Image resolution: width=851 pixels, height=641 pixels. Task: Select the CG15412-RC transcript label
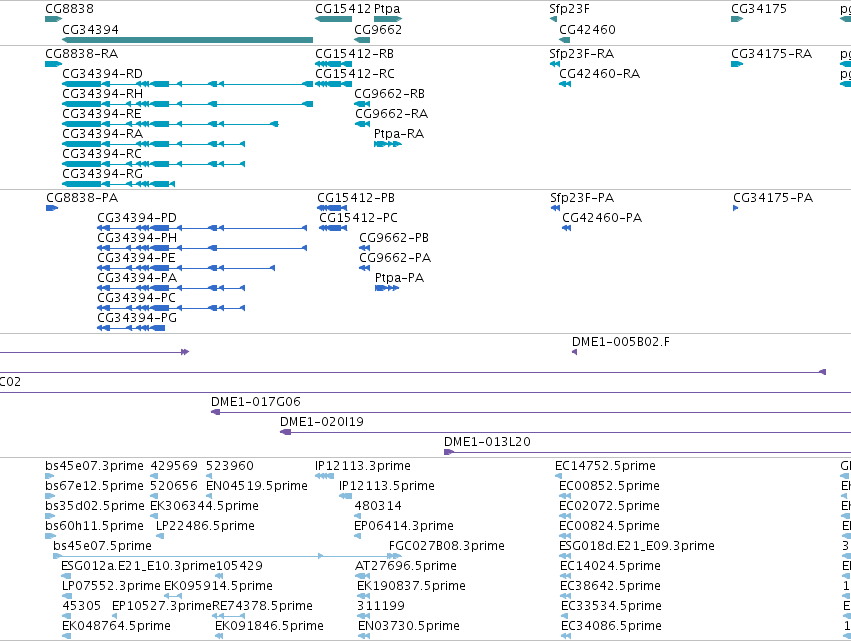[x=355, y=74]
